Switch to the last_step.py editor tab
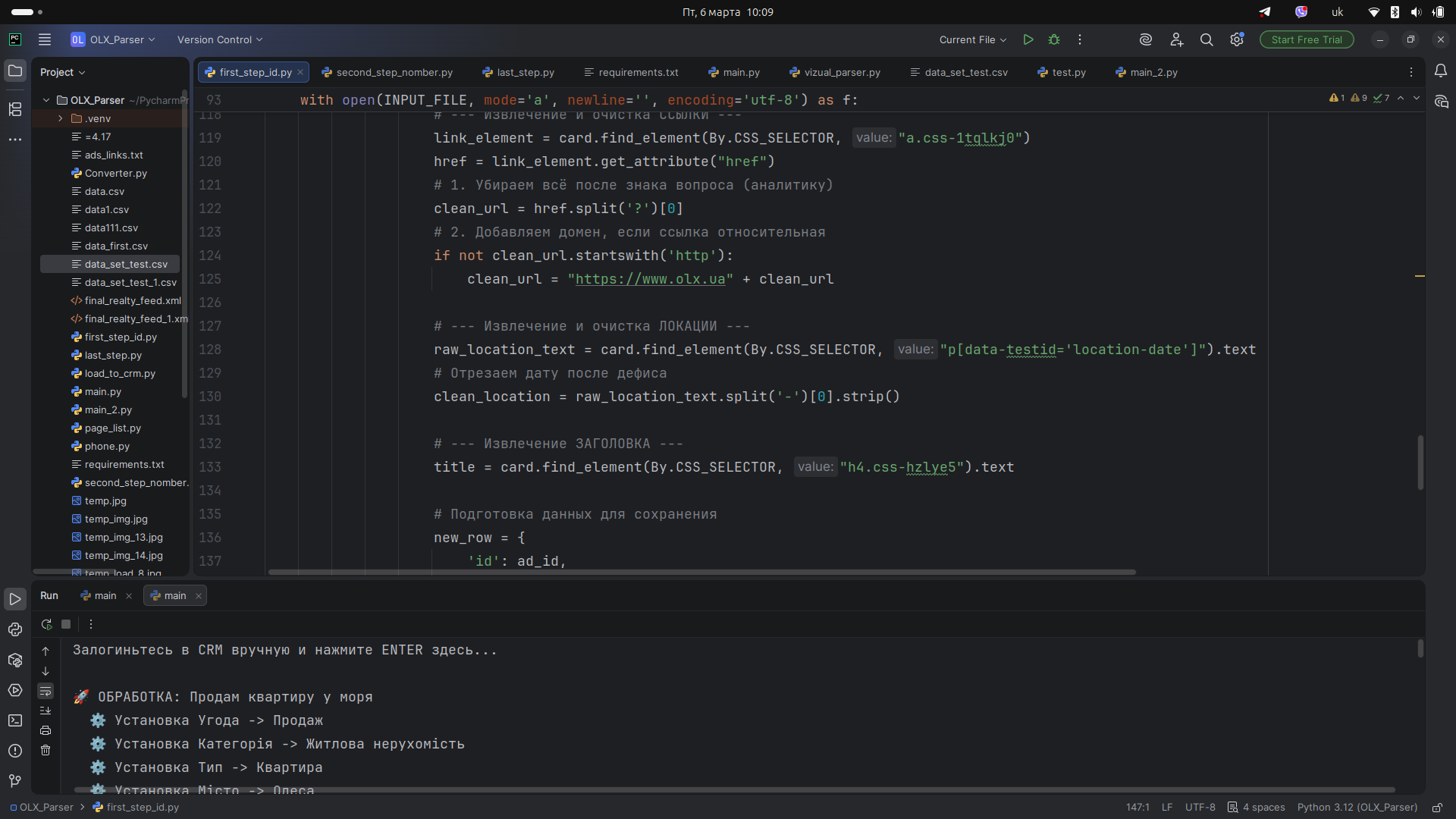The image size is (1456, 819). click(518, 72)
